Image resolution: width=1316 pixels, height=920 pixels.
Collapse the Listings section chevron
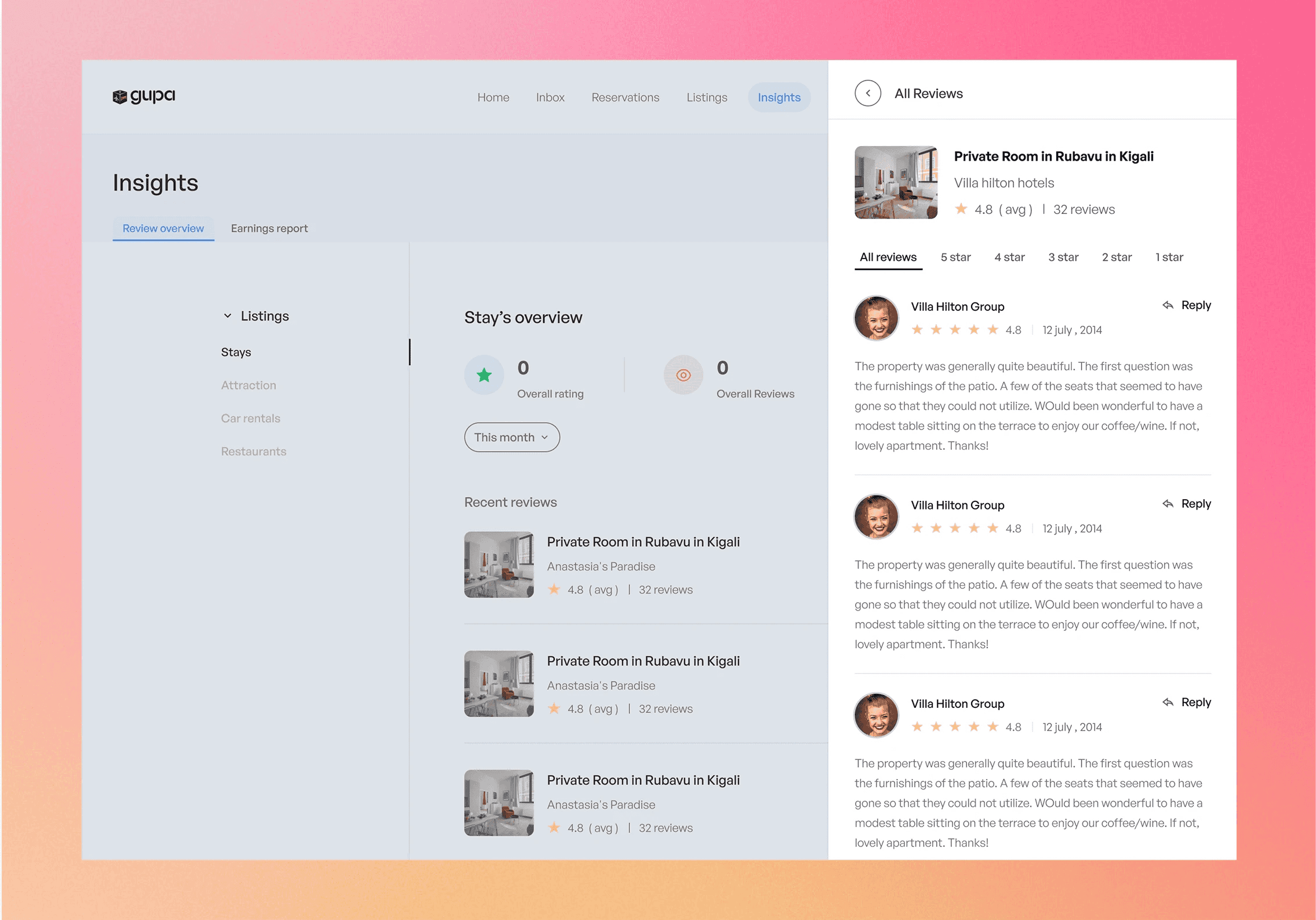[x=228, y=316]
